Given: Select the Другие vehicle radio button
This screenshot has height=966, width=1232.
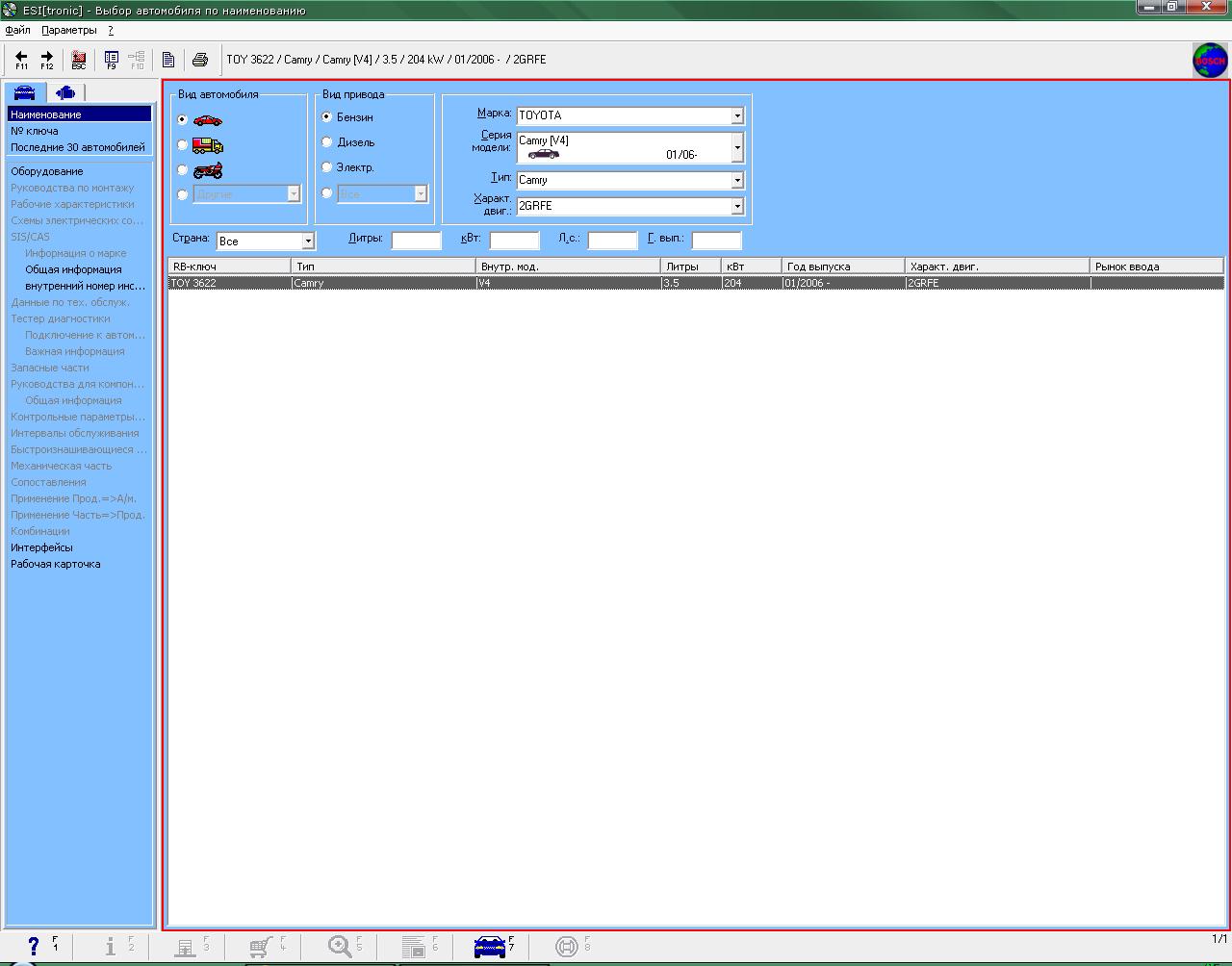Looking at the screenshot, I should (x=183, y=194).
